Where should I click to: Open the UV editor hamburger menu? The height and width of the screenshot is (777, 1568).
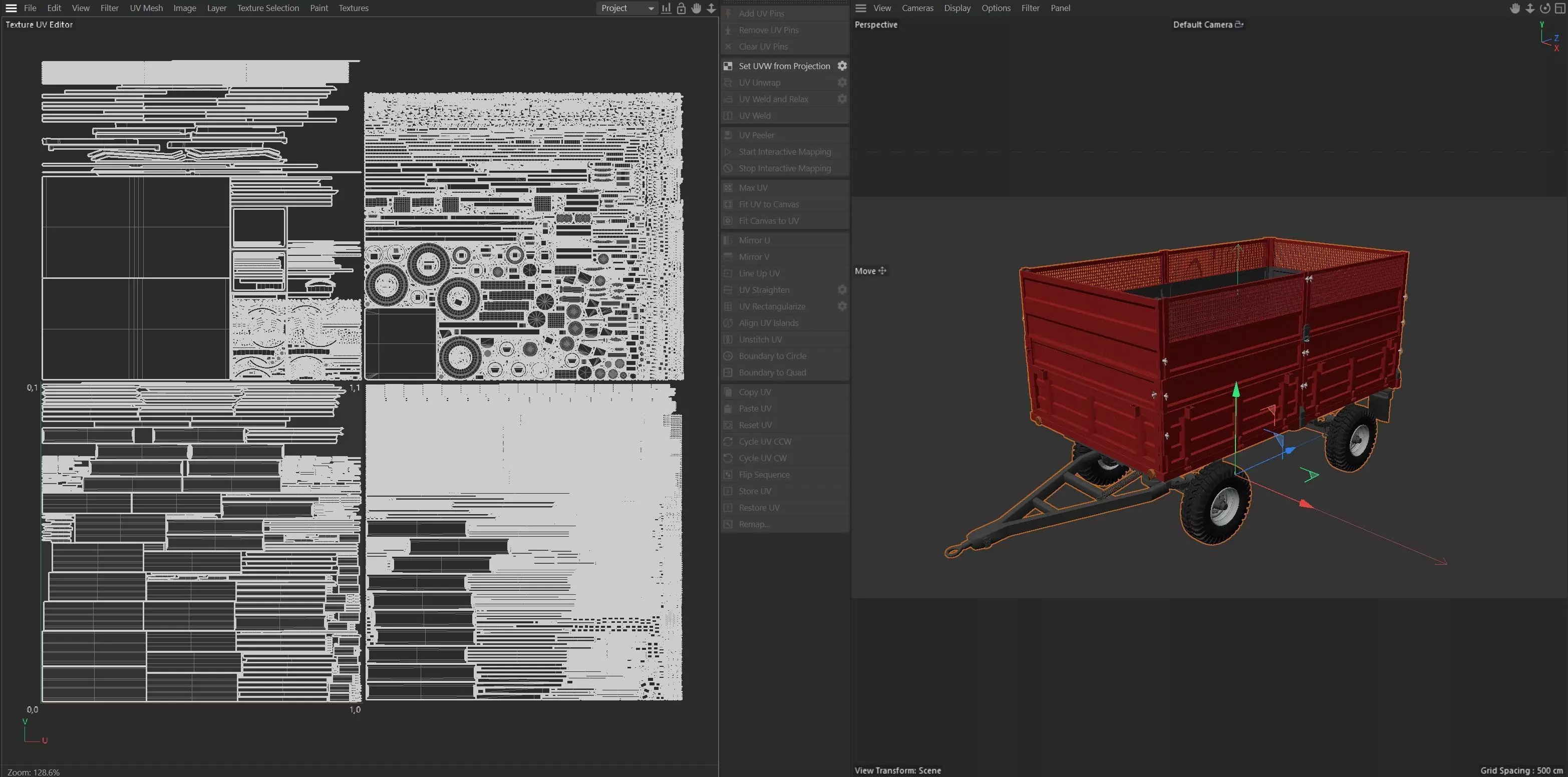(x=11, y=8)
